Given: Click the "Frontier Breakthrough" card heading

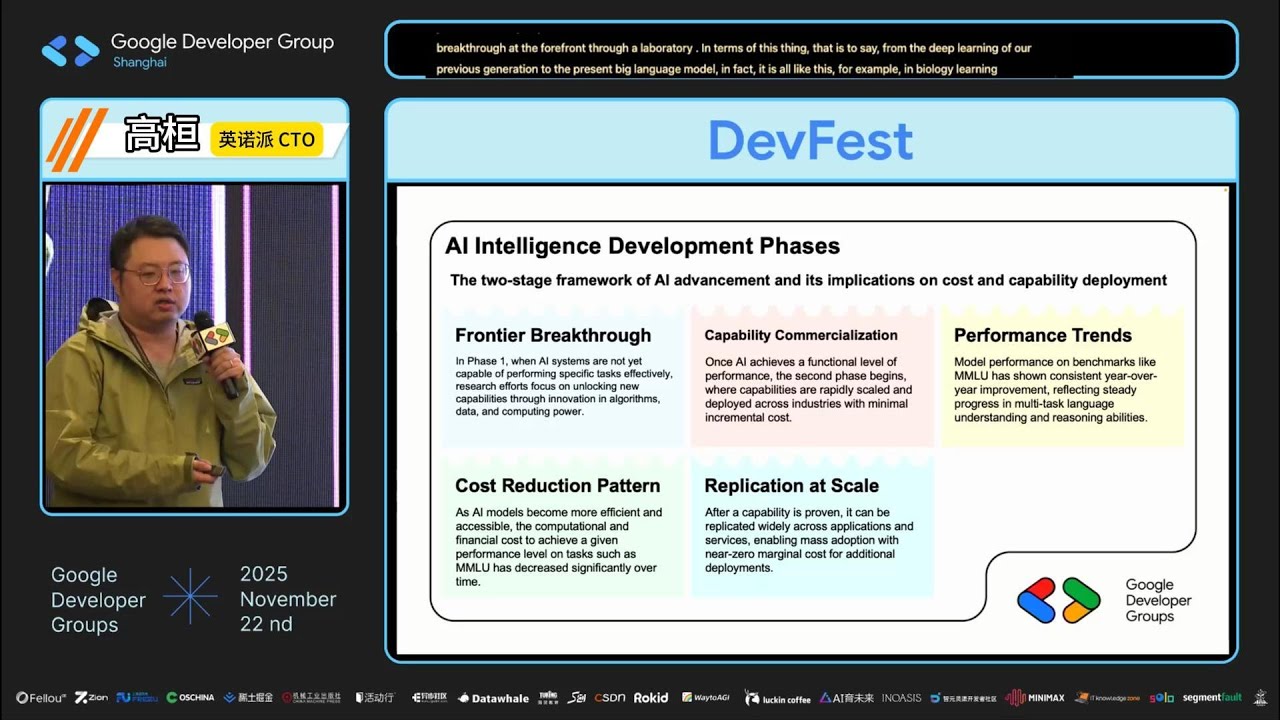Looking at the screenshot, I should 553,335.
